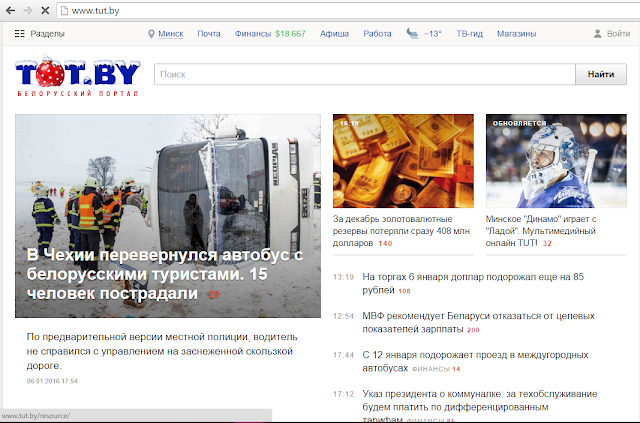Click the 32 comments count
This screenshot has width=640, height=423.
(547, 244)
